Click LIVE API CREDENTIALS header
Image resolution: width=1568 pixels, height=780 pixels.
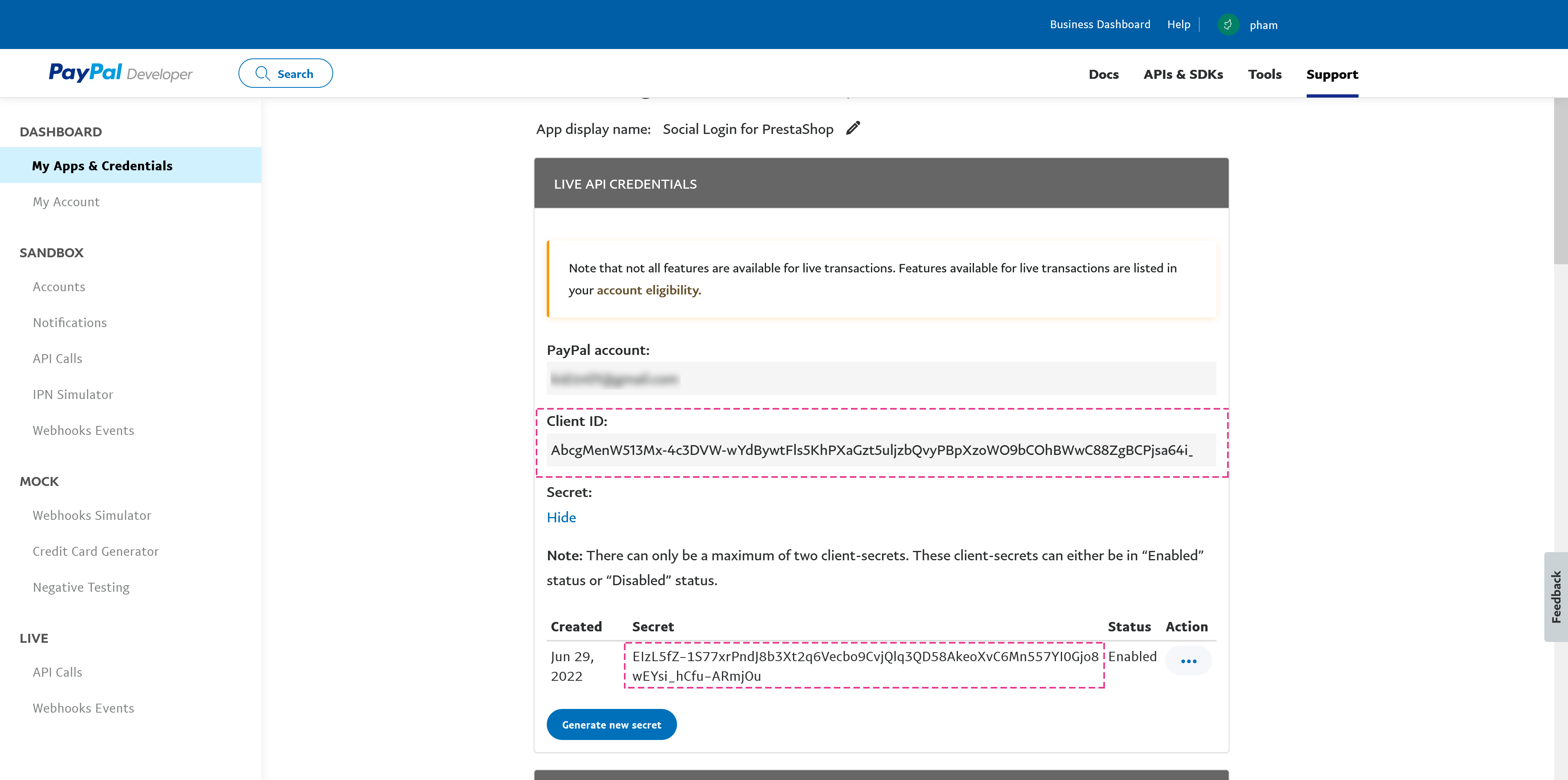(881, 183)
